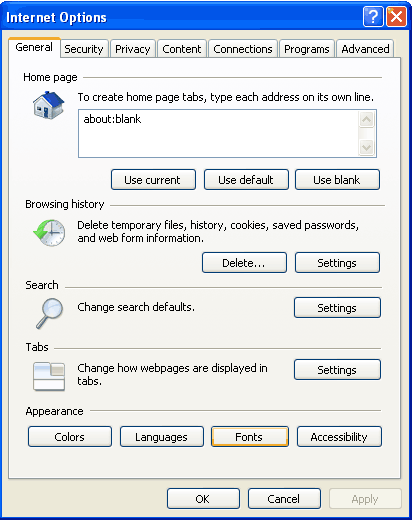Close the Internet Options dialog
The height and width of the screenshot is (521, 413).
[x=396, y=16]
